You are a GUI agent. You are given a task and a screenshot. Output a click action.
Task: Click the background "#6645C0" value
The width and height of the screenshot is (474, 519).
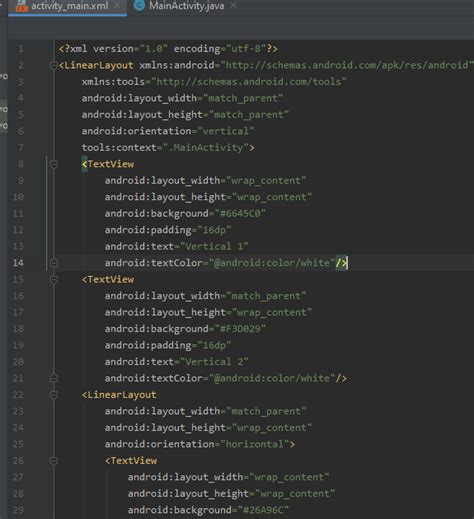pyautogui.click(x=240, y=213)
